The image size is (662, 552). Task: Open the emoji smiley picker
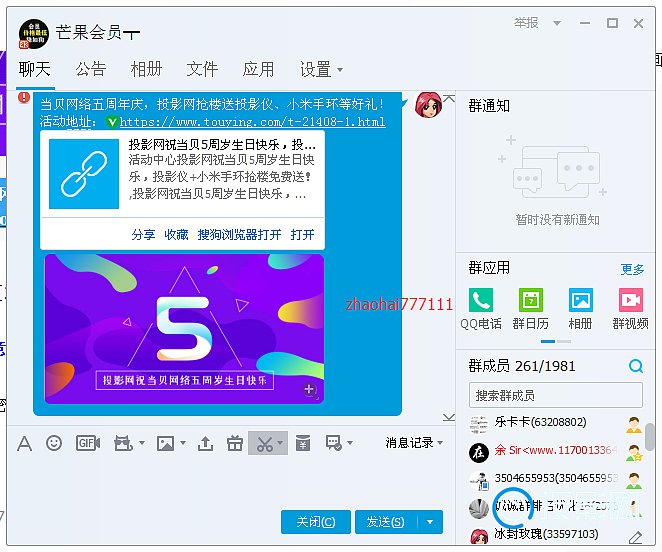tap(54, 443)
